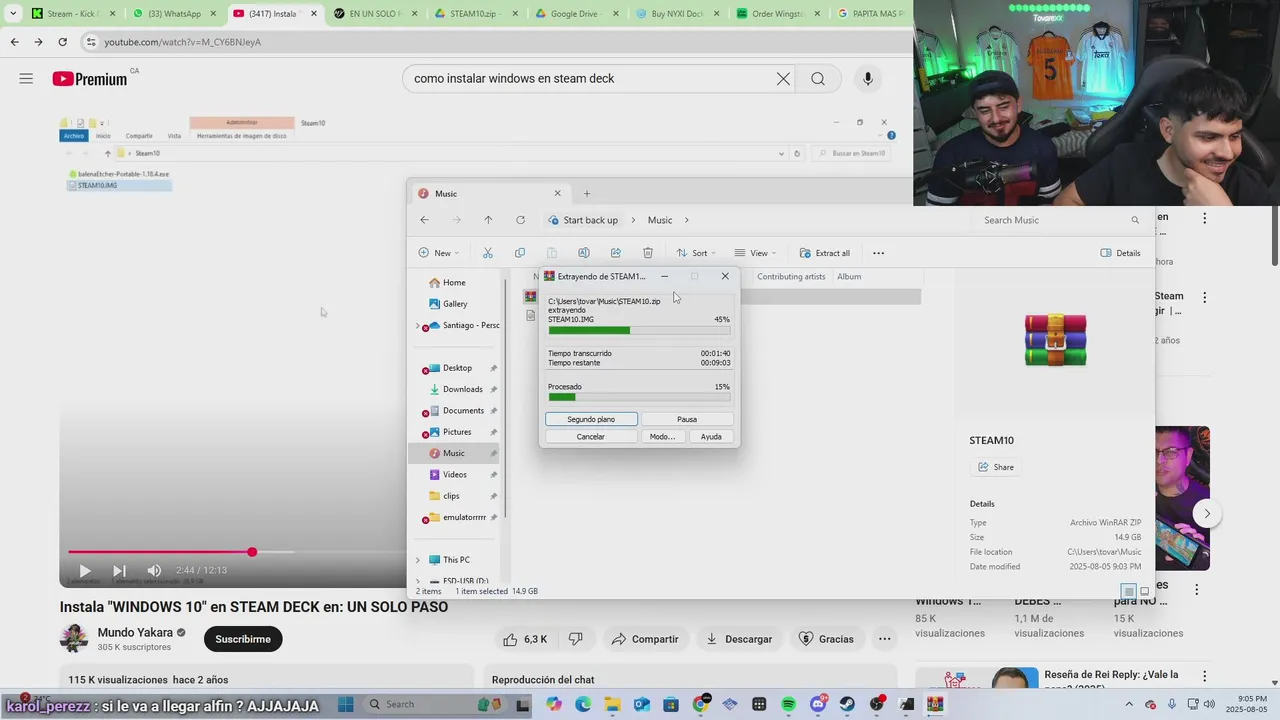
Task: Rename the selected file in Explorer toolbar
Action: click(x=584, y=253)
